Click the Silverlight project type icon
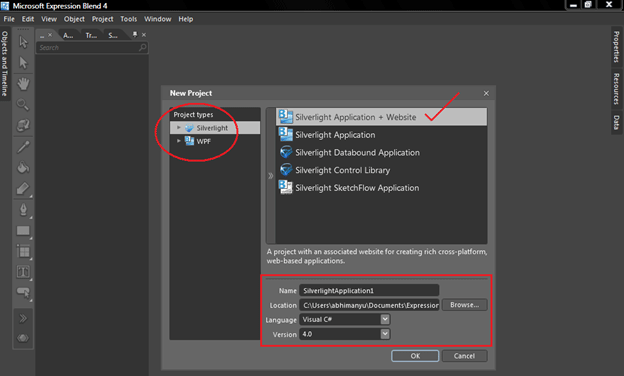The width and height of the screenshot is (624, 376). 189,128
